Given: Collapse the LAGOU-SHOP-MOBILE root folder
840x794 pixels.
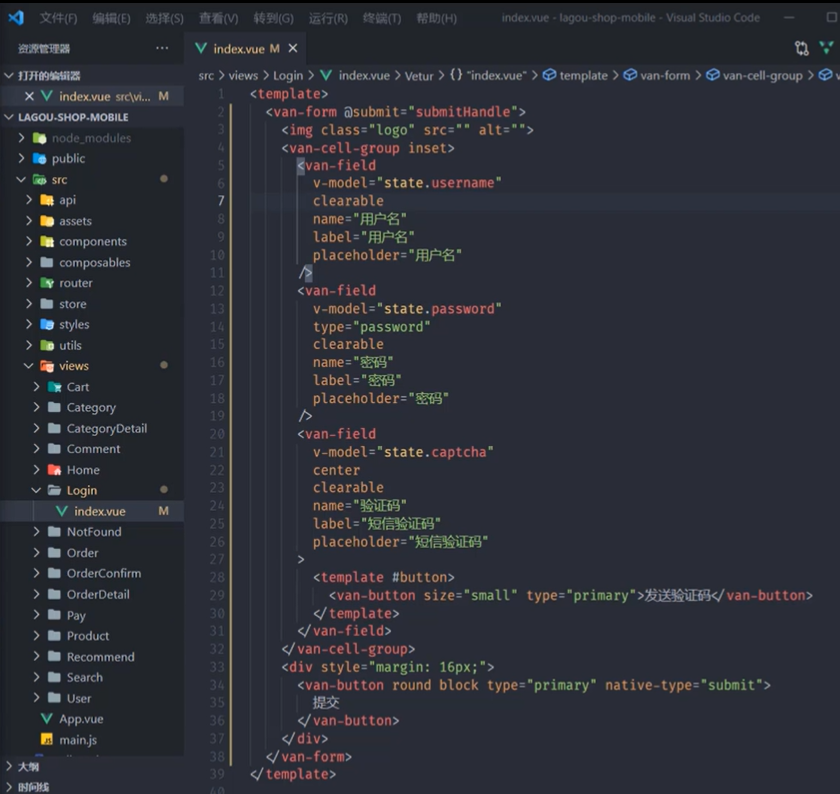Looking at the screenshot, I should (x=9, y=117).
